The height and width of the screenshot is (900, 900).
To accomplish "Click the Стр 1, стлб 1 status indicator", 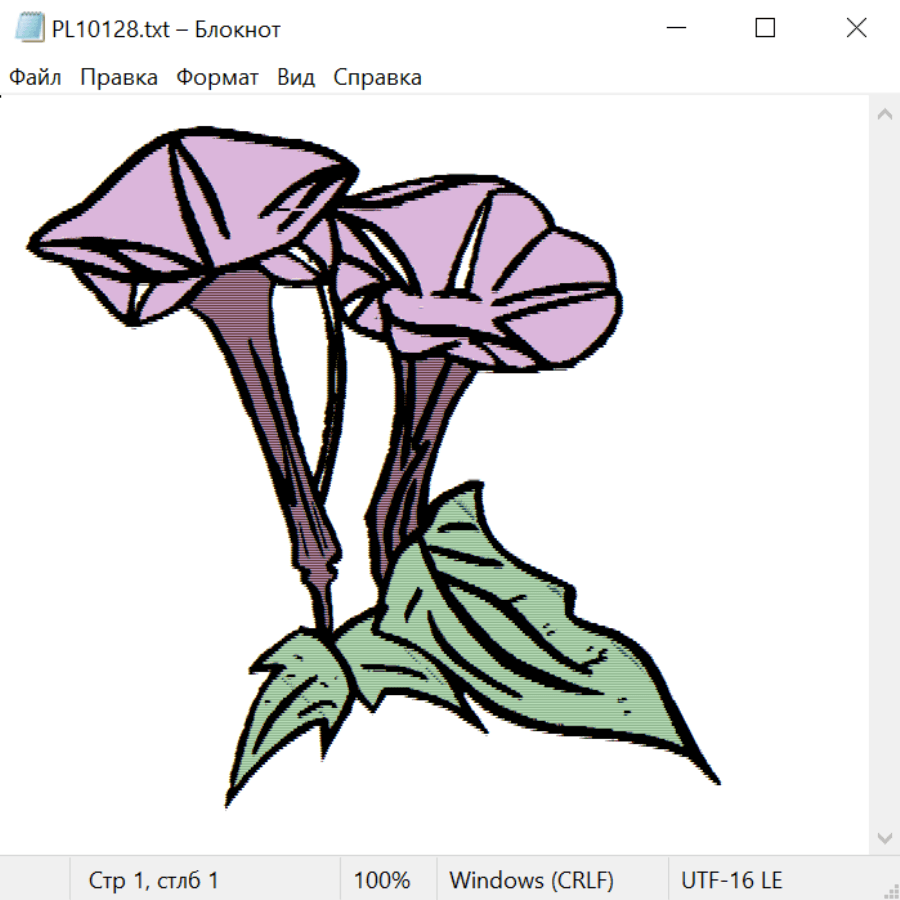I will pos(154,880).
